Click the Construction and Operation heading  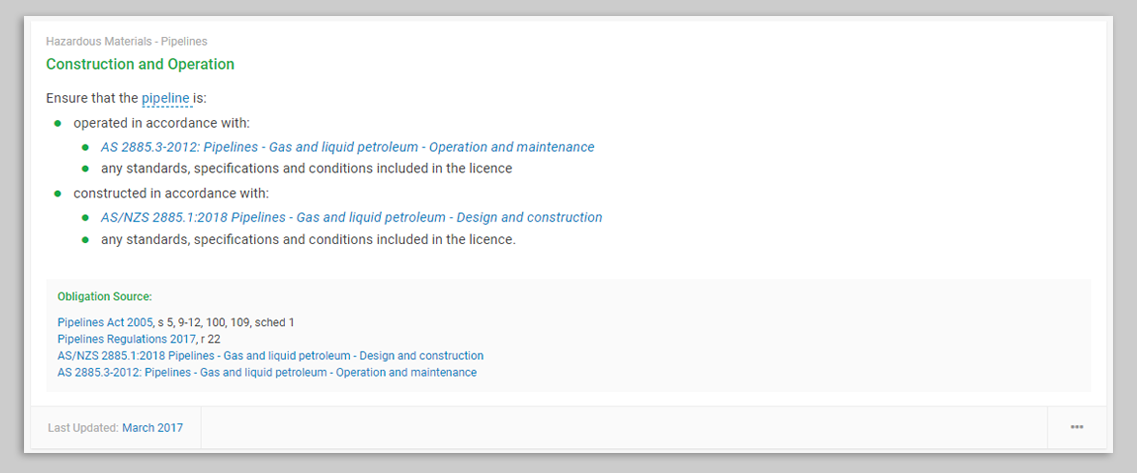tap(140, 64)
